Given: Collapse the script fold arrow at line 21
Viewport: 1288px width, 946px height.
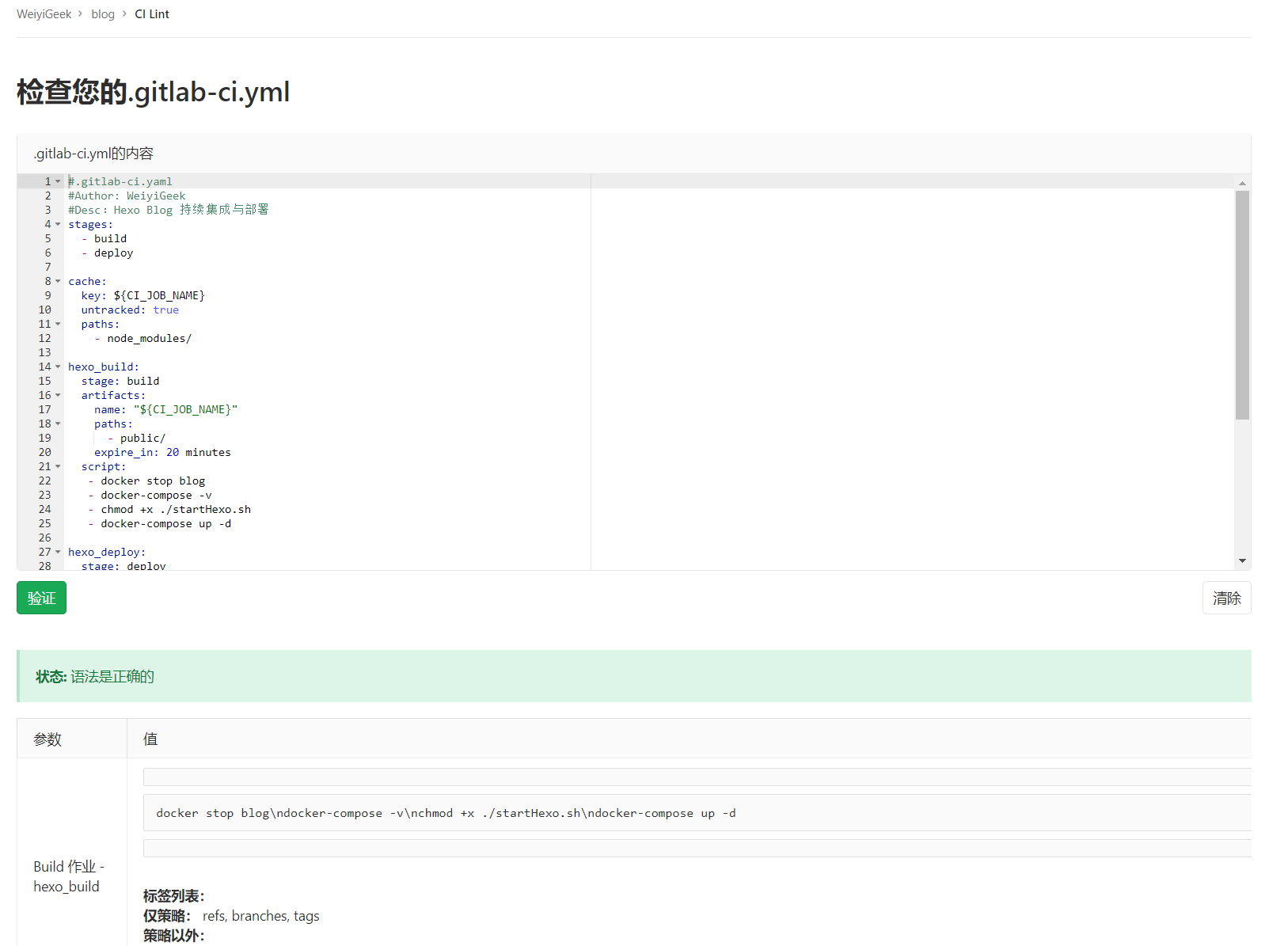Looking at the screenshot, I should [58, 466].
